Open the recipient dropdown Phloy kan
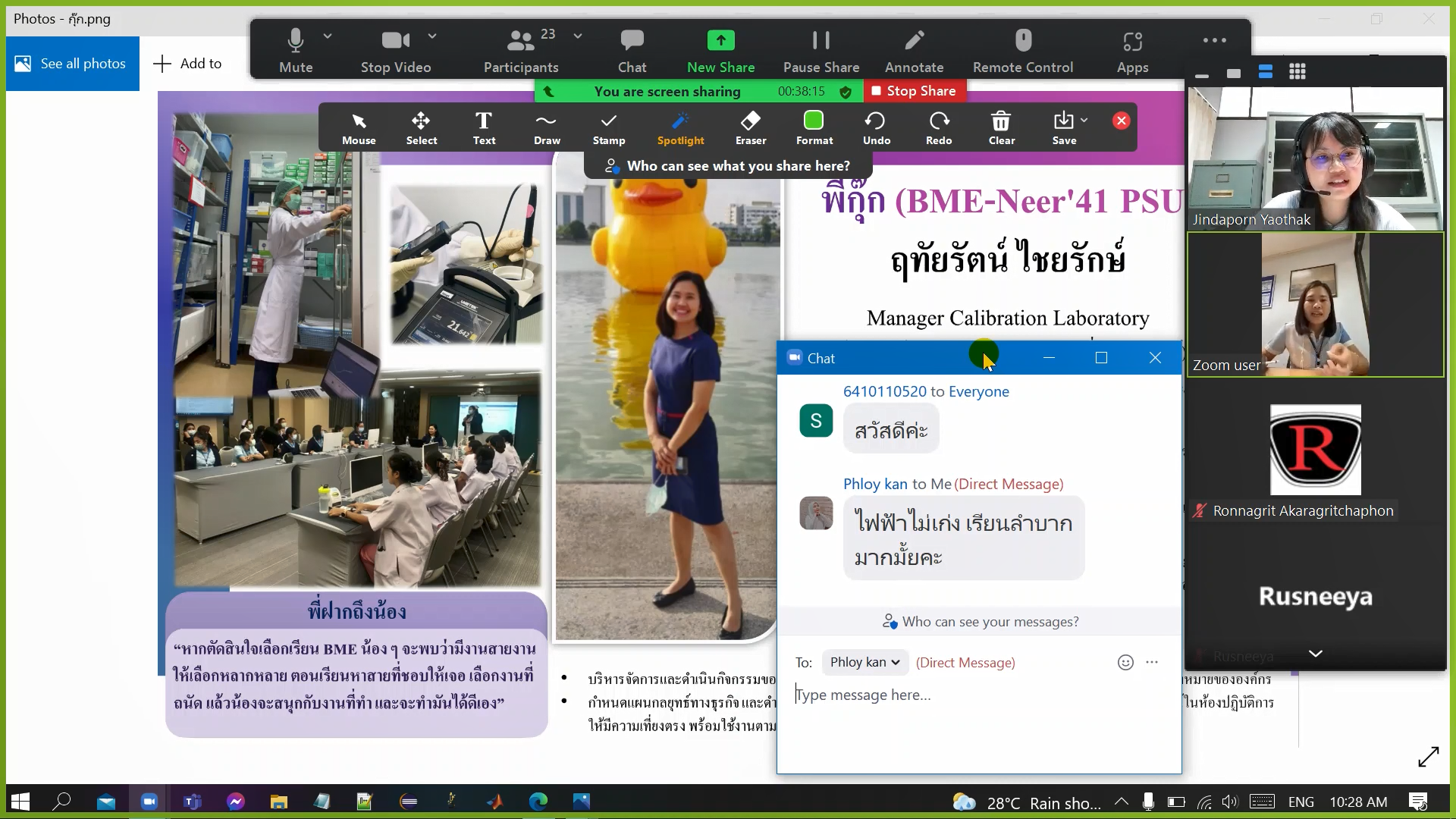 [864, 662]
